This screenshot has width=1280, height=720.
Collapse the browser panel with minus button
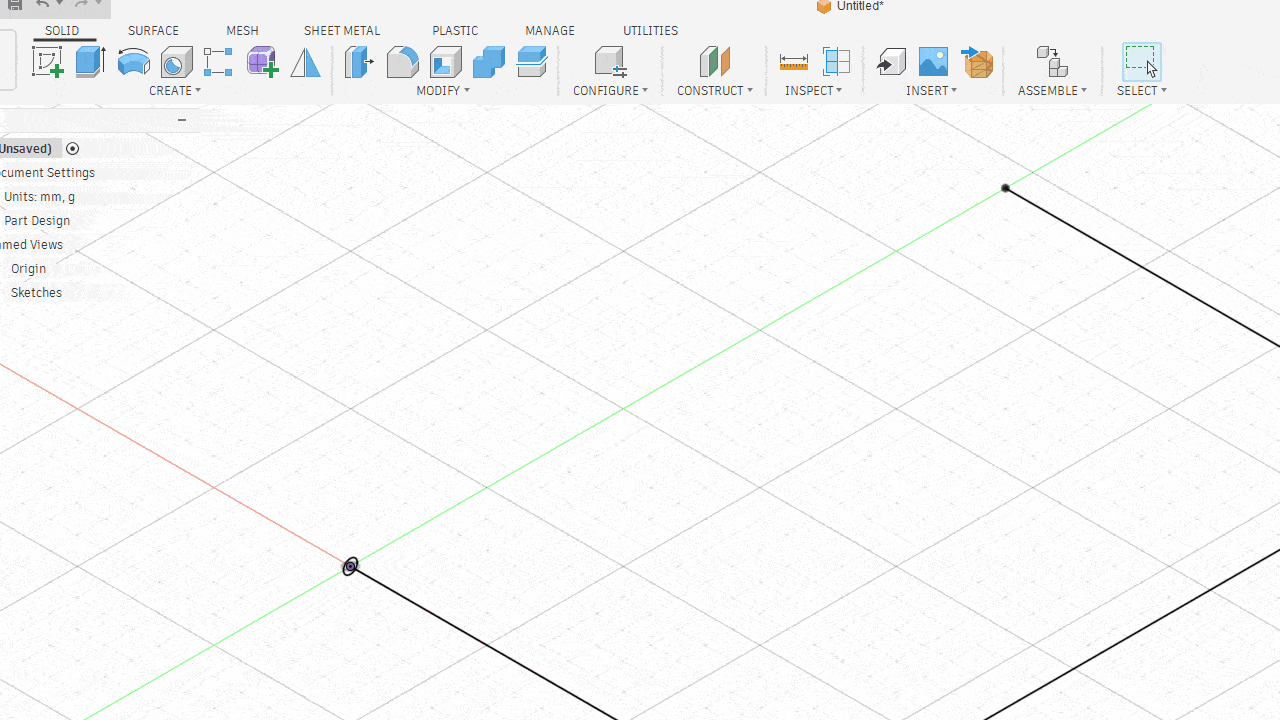[181, 120]
